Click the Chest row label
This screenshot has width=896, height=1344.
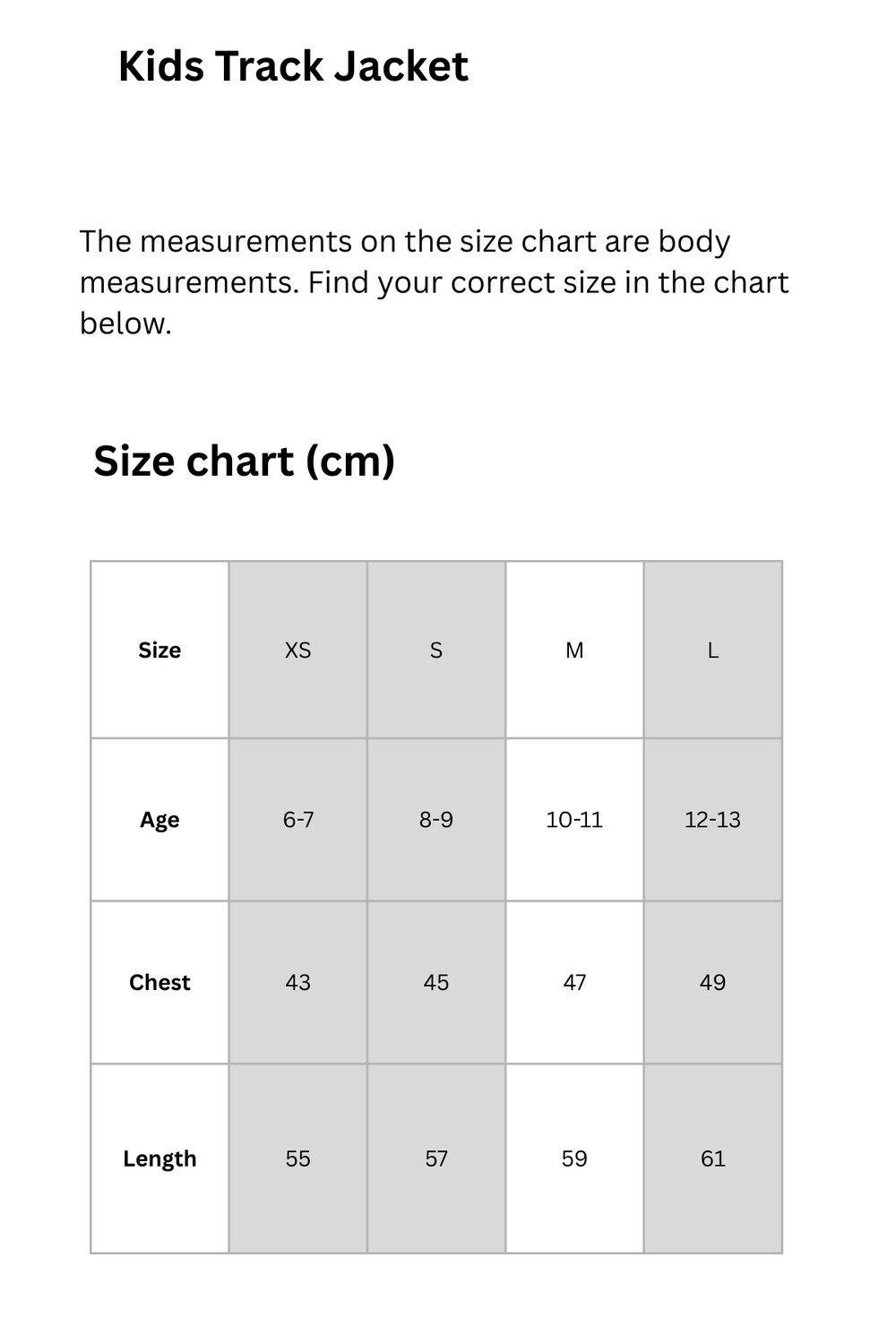pyautogui.click(x=159, y=982)
